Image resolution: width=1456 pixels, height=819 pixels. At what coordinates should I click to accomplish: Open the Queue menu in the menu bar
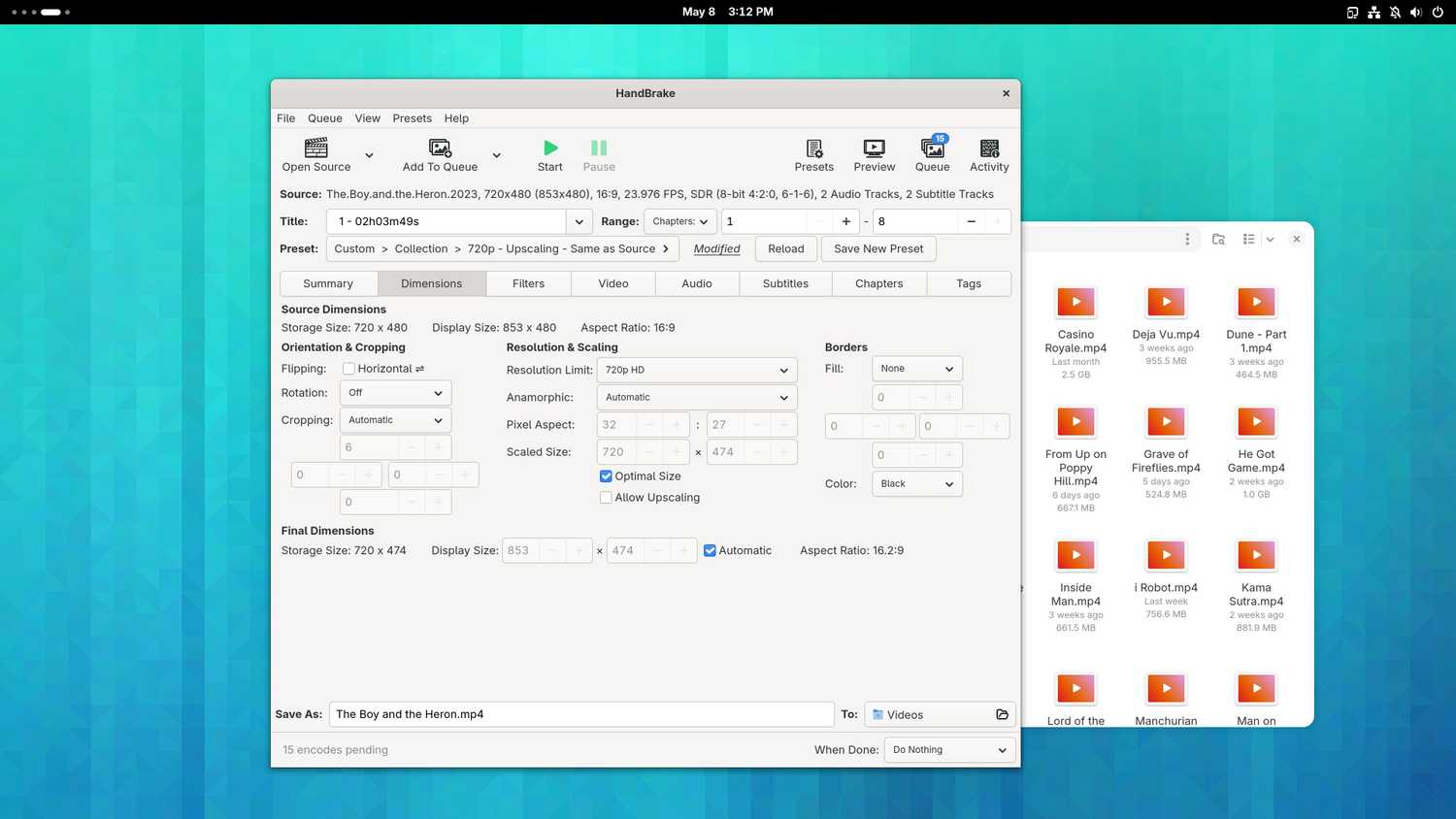pyautogui.click(x=325, y=118)
